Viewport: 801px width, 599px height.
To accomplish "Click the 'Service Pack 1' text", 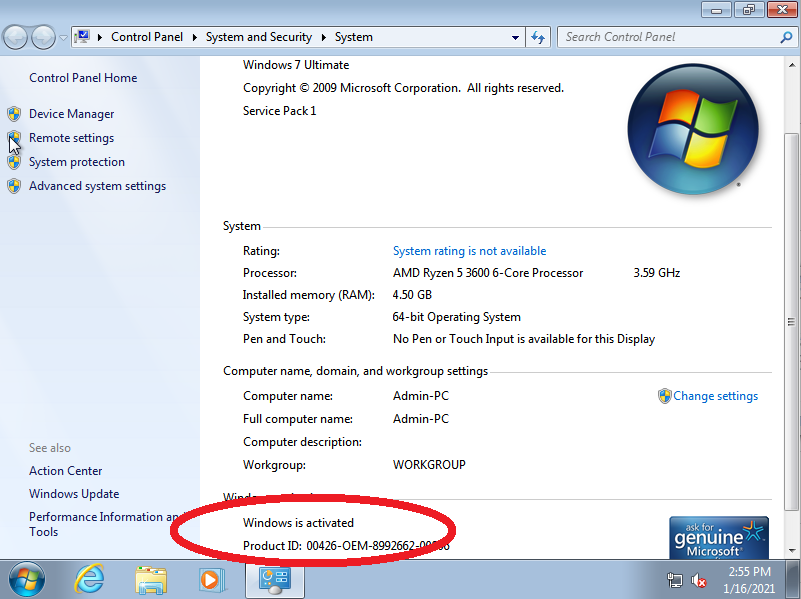I will 279,111.
